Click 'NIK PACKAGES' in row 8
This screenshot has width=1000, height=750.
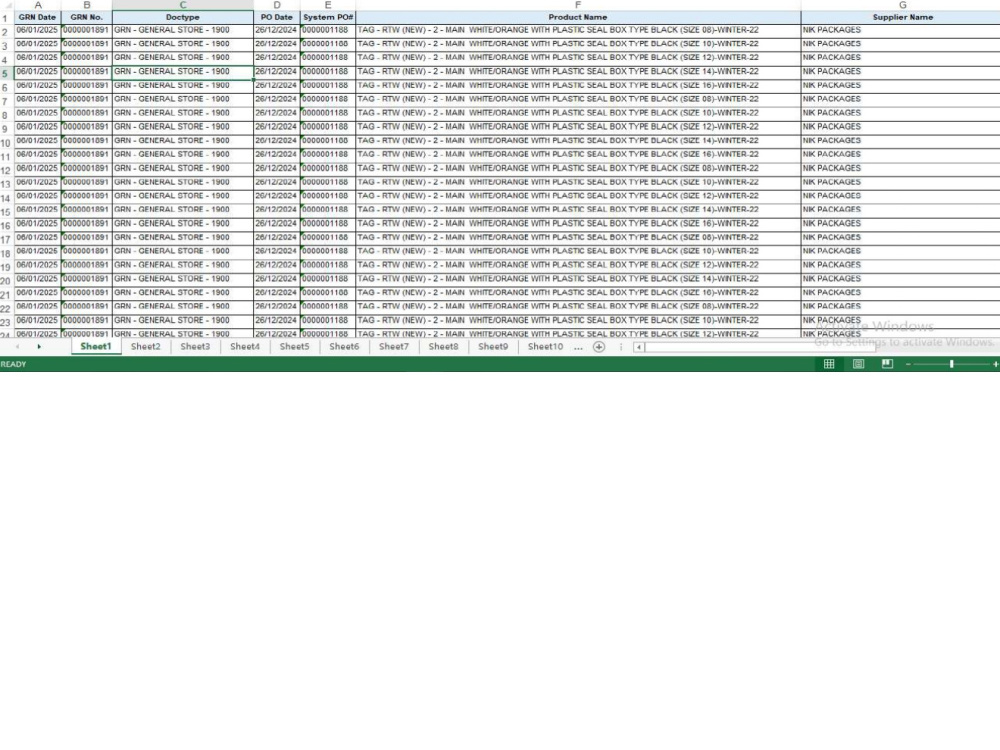click(832, 113)
